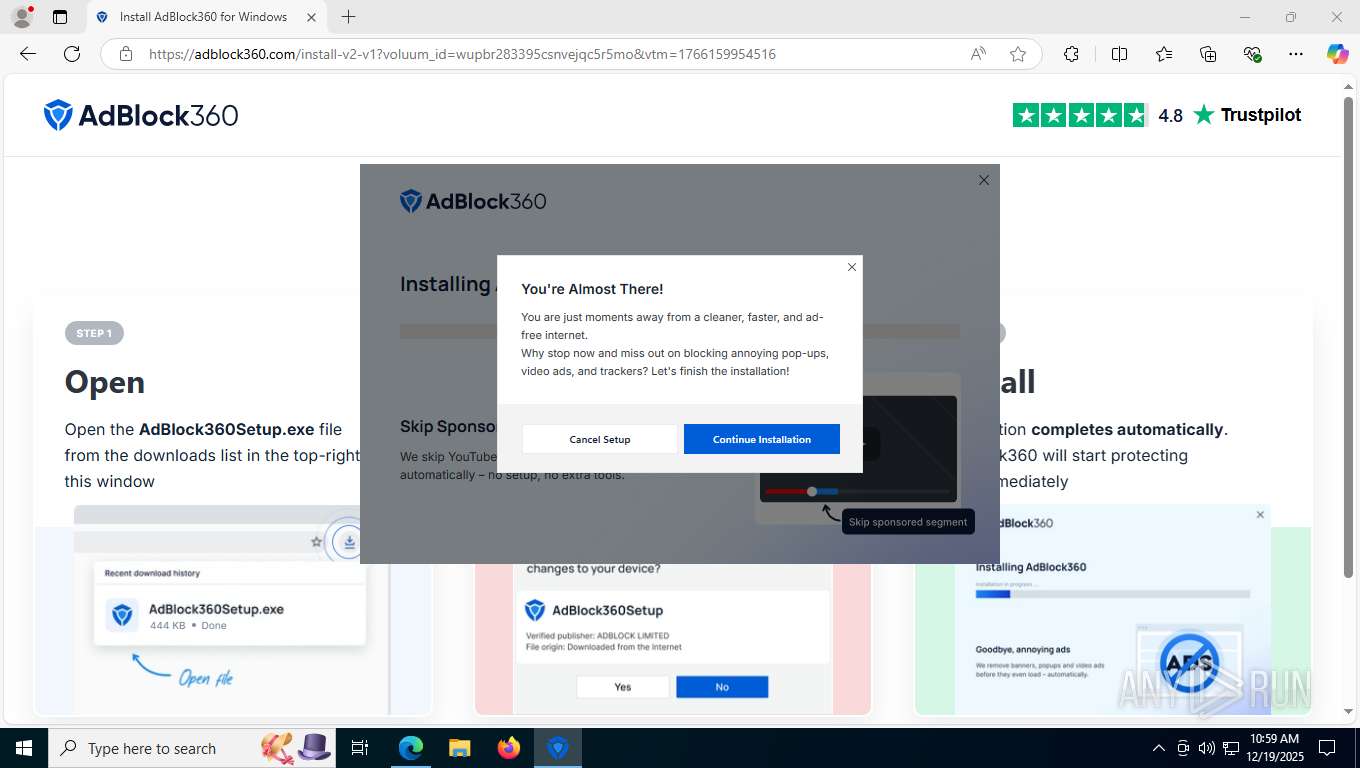The width and height of the screenshot is (1360, 768).
Task: Click AdBlock360 logo in installing overlay
Action: point(473,201)
